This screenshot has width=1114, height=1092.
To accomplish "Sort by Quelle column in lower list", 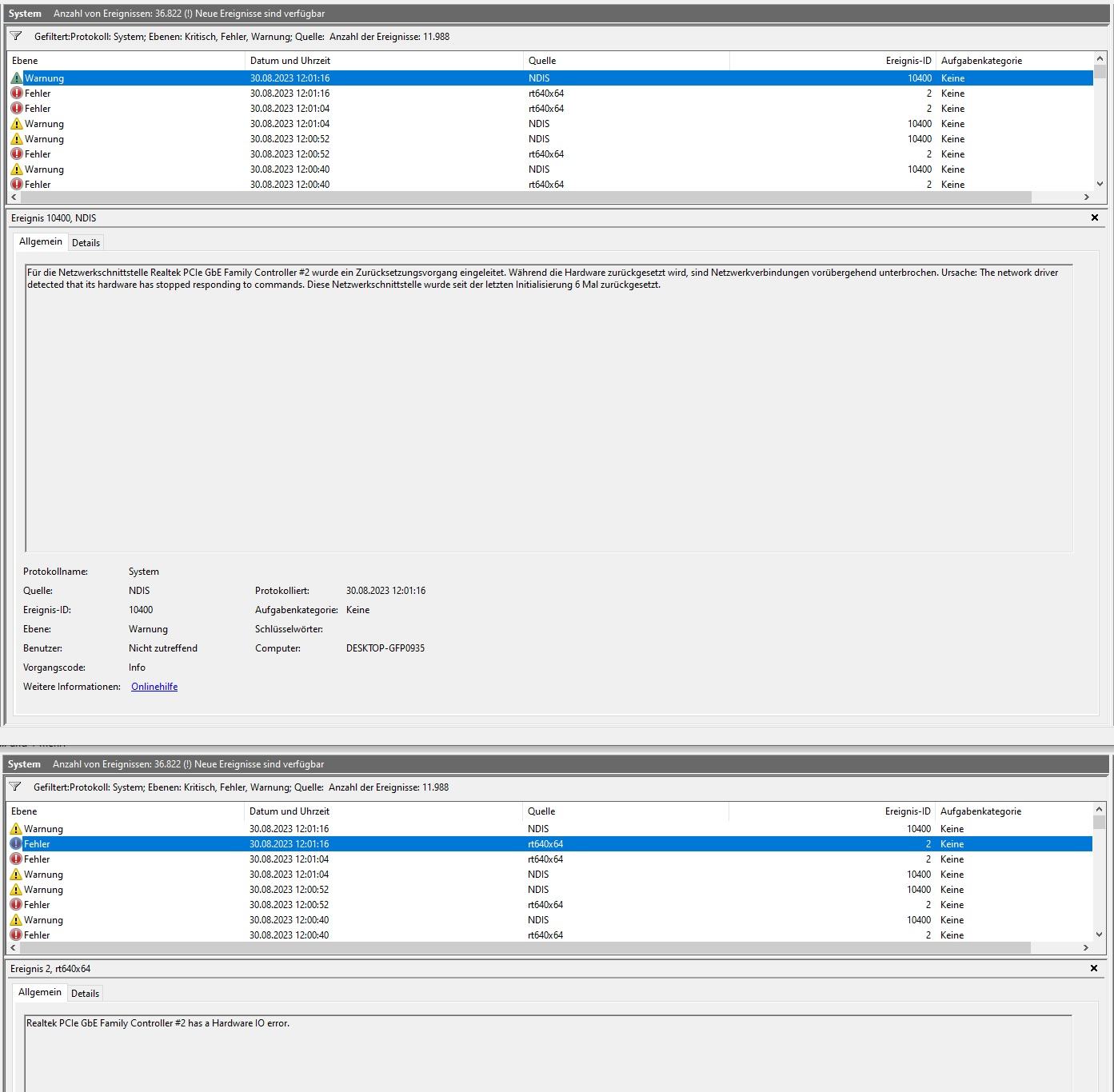I will [626, 811].
